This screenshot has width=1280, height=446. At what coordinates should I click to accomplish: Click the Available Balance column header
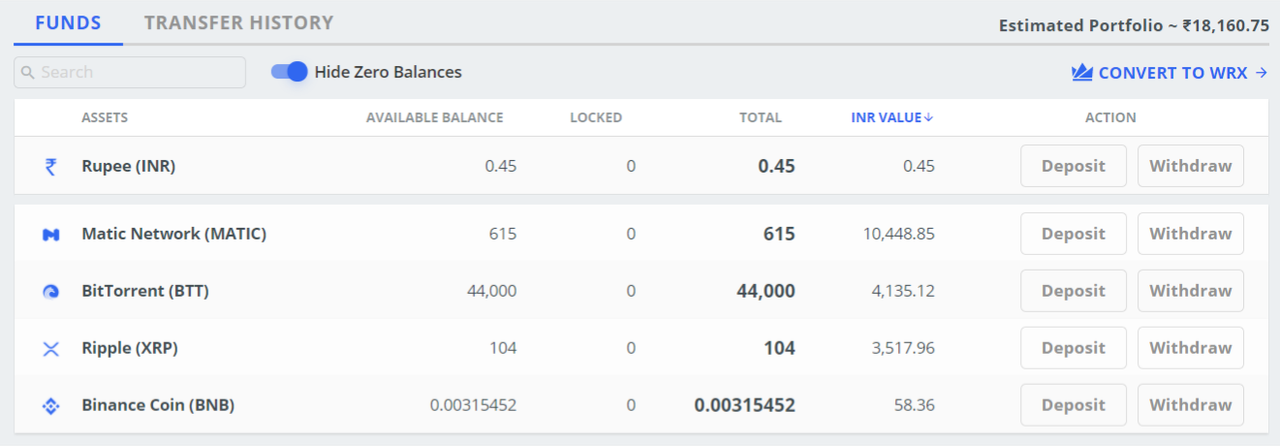pyautogui.click(x=435, y=118)
